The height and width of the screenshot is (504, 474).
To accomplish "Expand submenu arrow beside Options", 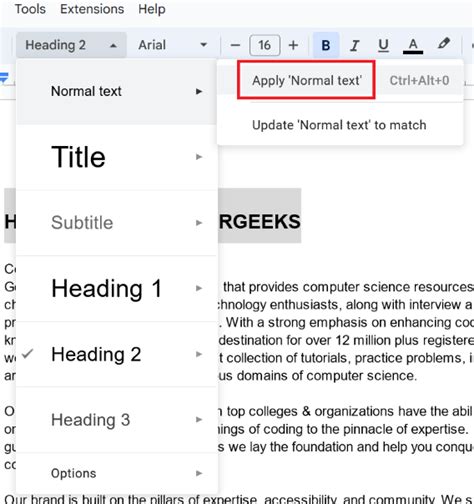I will point(199,473).
